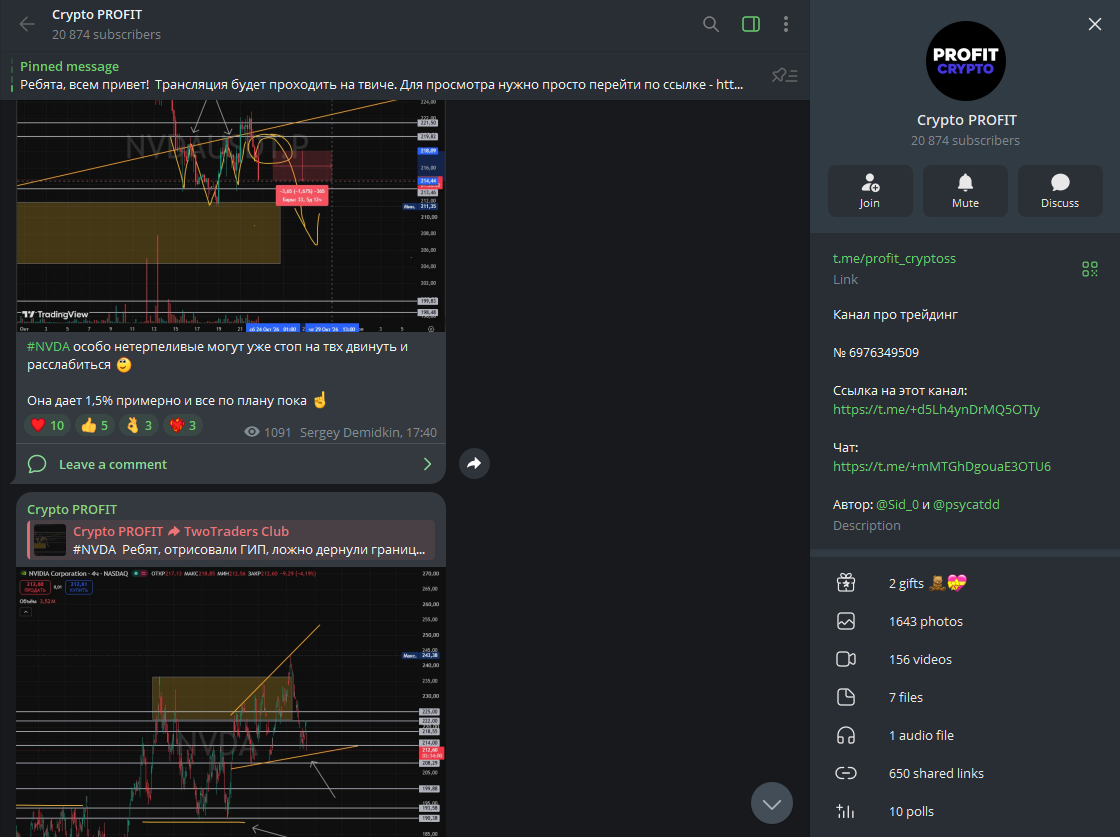Open the 1643 photos media list
Image resolution: width=1120 pixels, height=837 pixels.
click(x=965, y=621)
